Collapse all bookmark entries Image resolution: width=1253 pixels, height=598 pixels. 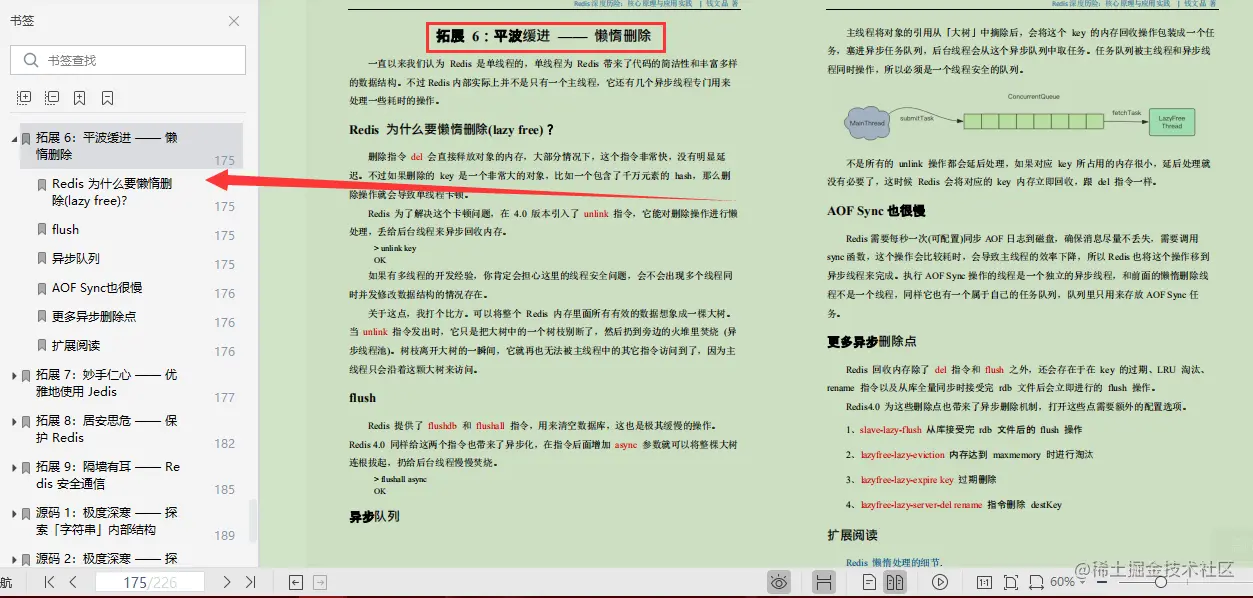point(50,98)
